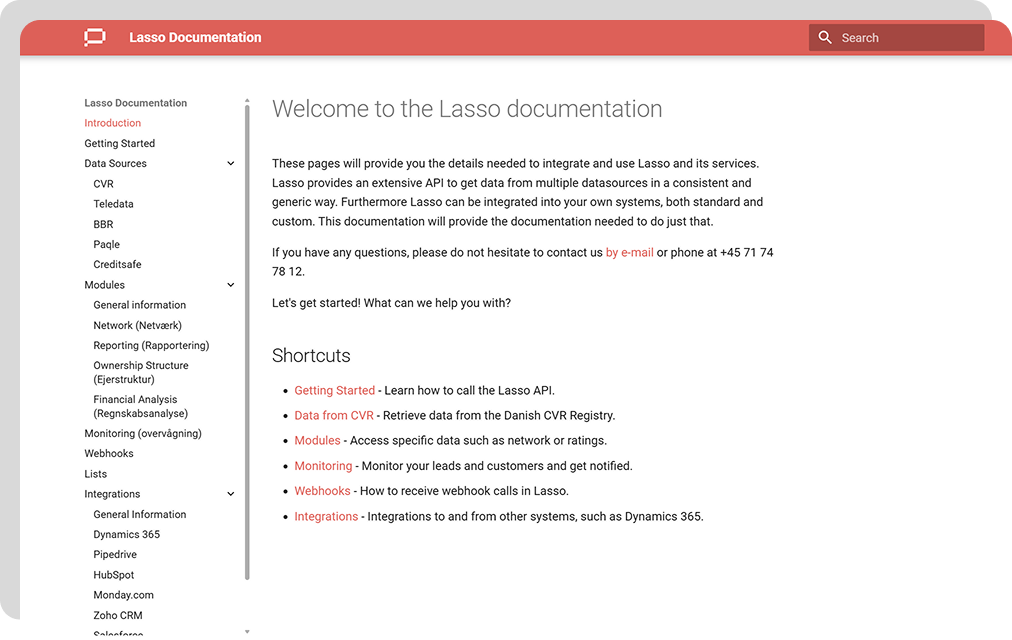Click the Lasso logo icon in header
This screenshot has width=1012, height=640.
(95, 38)
